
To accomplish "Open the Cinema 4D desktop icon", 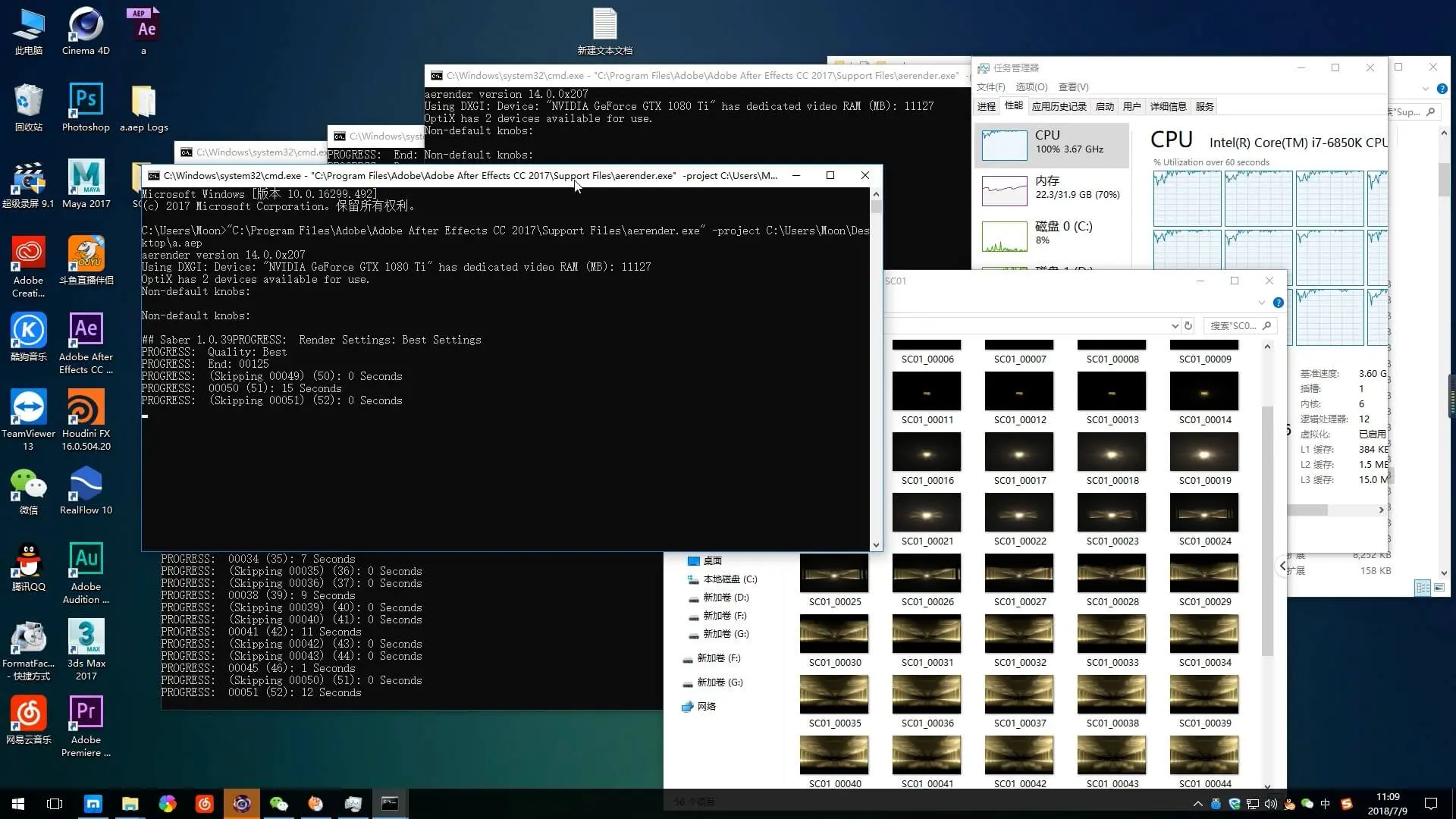I will click(86, 31).
